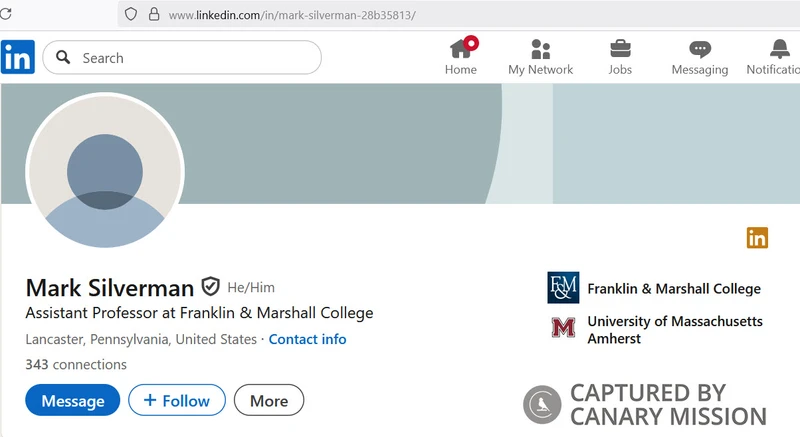Click the profile photo placeholder
Screen dimensions: 800x437
click(x=105, y=170)
